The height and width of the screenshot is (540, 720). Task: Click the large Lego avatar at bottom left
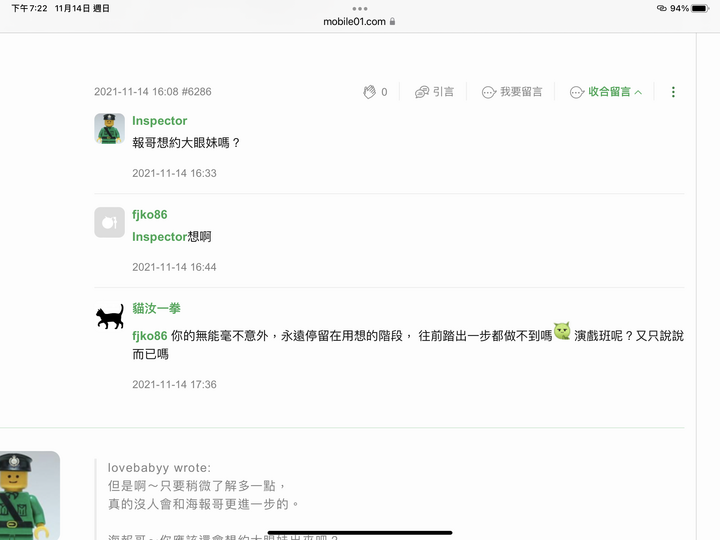(x=29, y=495)
